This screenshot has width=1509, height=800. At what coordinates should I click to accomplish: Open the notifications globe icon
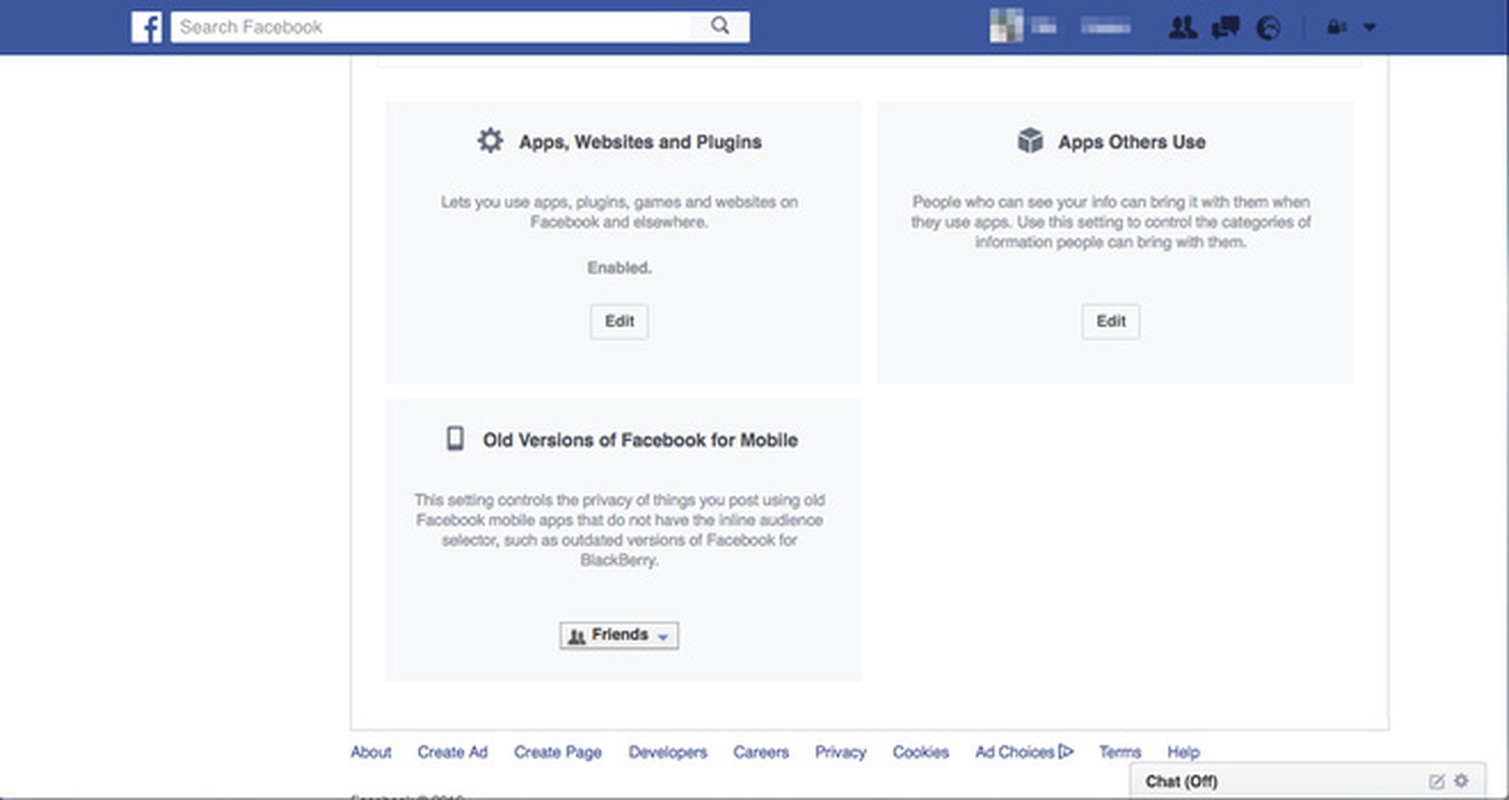[x=1268, y=28]
